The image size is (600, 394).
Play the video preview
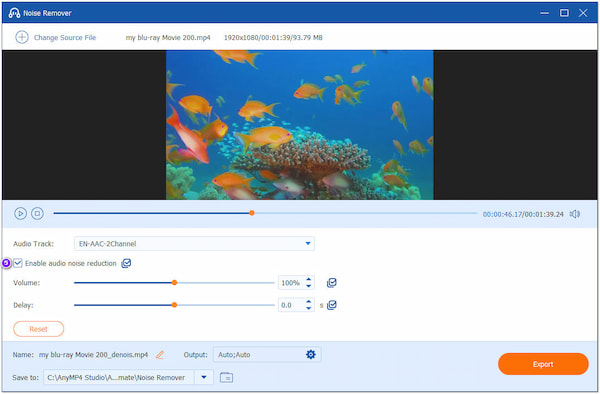click(x=20, y=213)
